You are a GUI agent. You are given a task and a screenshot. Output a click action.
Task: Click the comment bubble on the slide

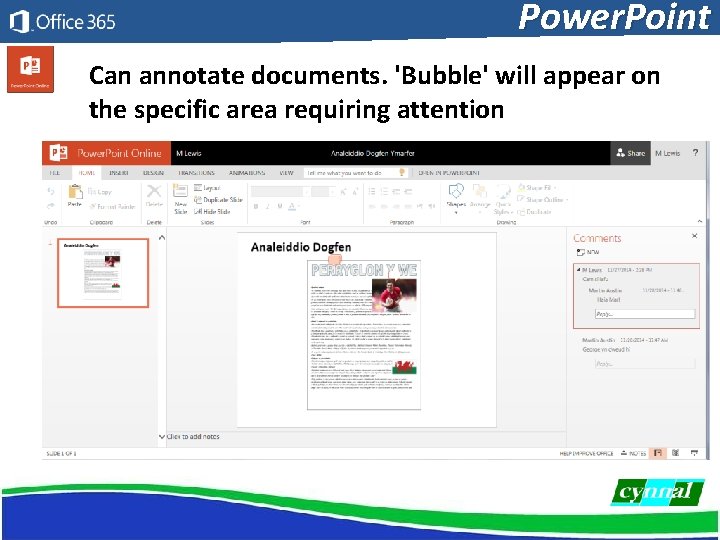point(335,259)
